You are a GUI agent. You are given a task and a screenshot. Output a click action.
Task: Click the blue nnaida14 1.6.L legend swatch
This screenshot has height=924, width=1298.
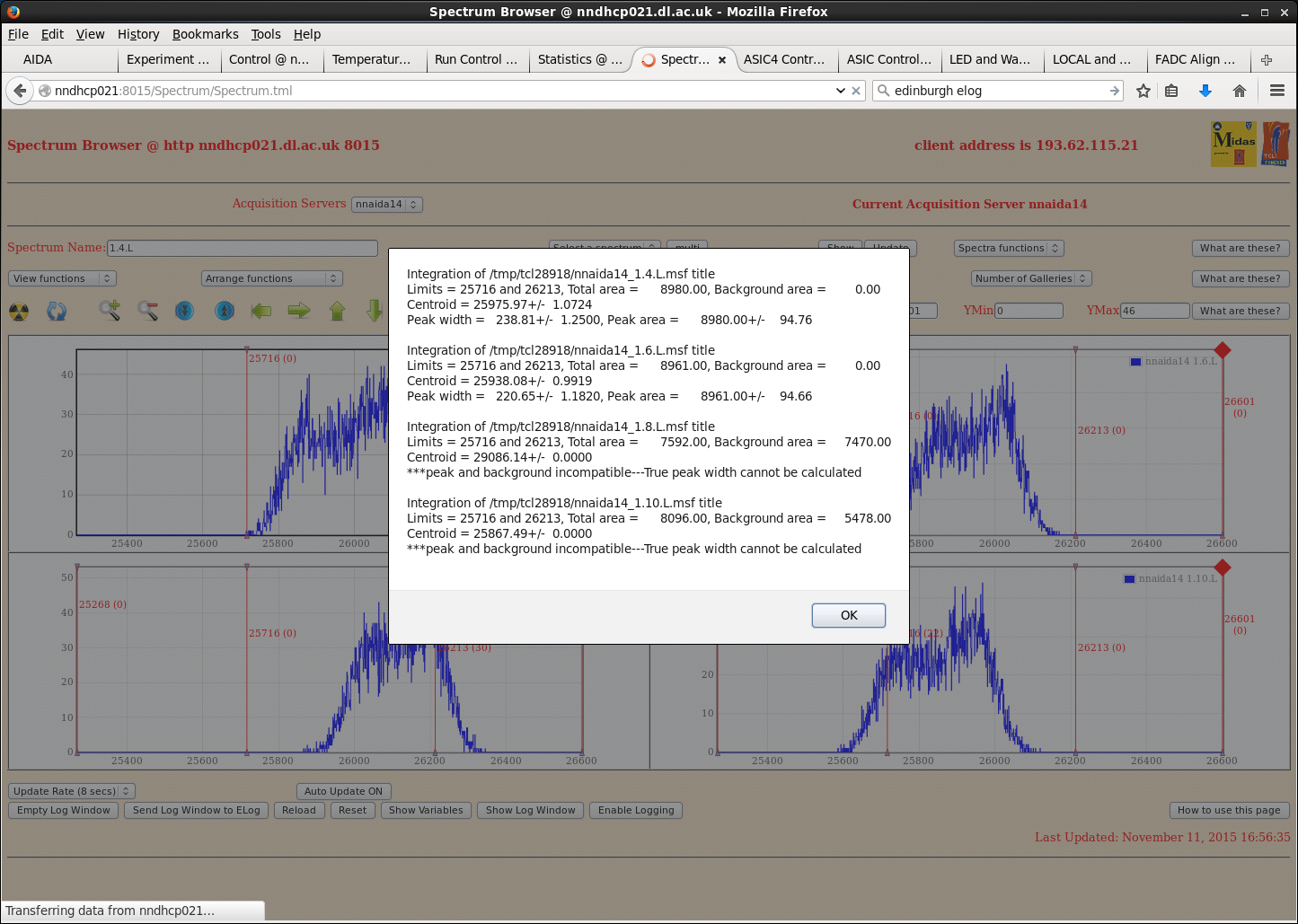pos(1135,362)
